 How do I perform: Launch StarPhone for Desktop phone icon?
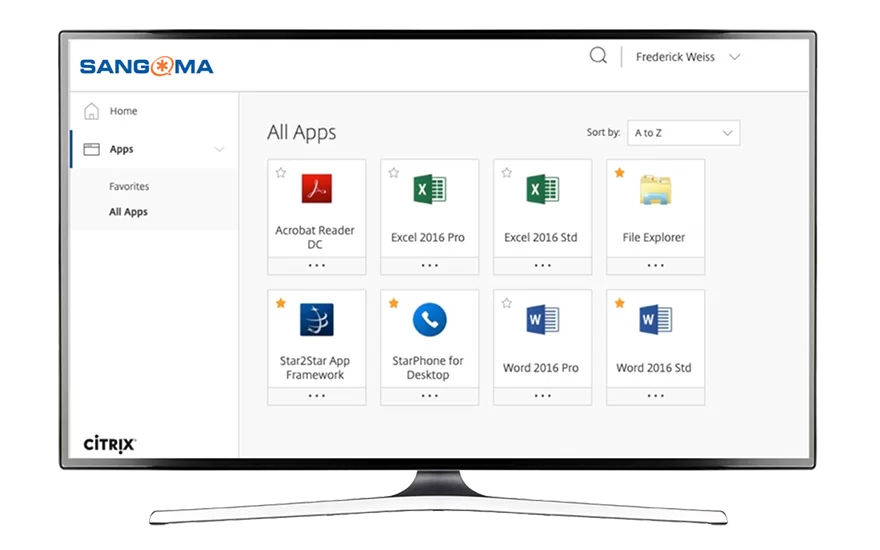point(430,320)
